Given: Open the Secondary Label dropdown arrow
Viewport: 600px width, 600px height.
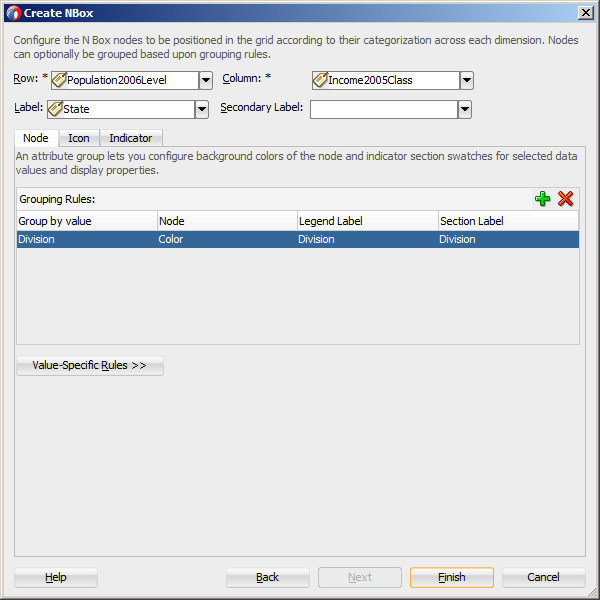Looking at the screenshot, I should [465, 109].
